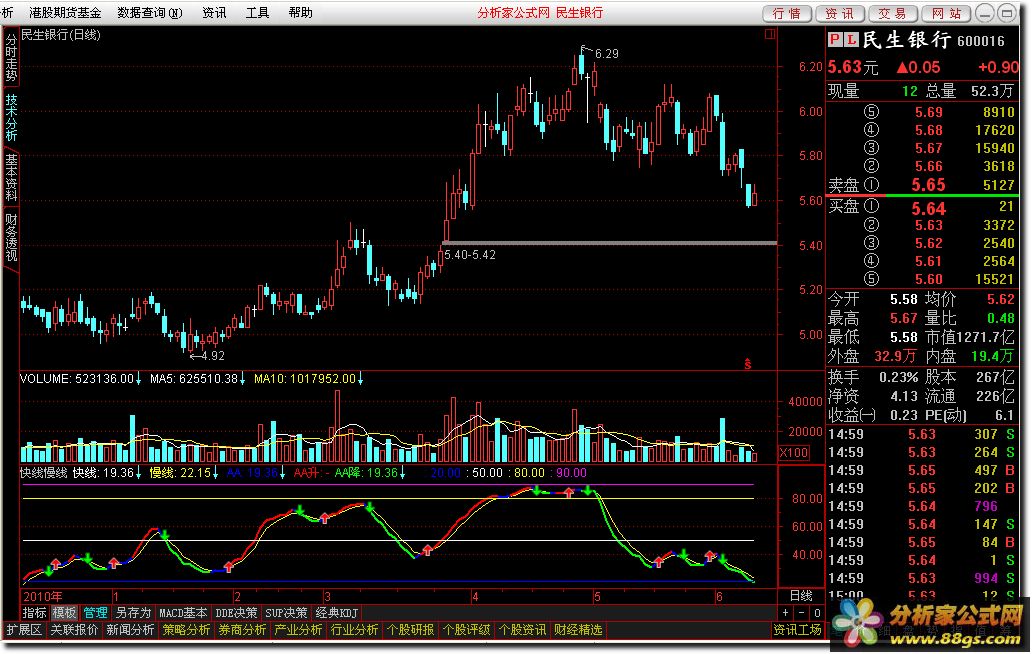Click the down arrow after blue AA value

click(282, 473)
